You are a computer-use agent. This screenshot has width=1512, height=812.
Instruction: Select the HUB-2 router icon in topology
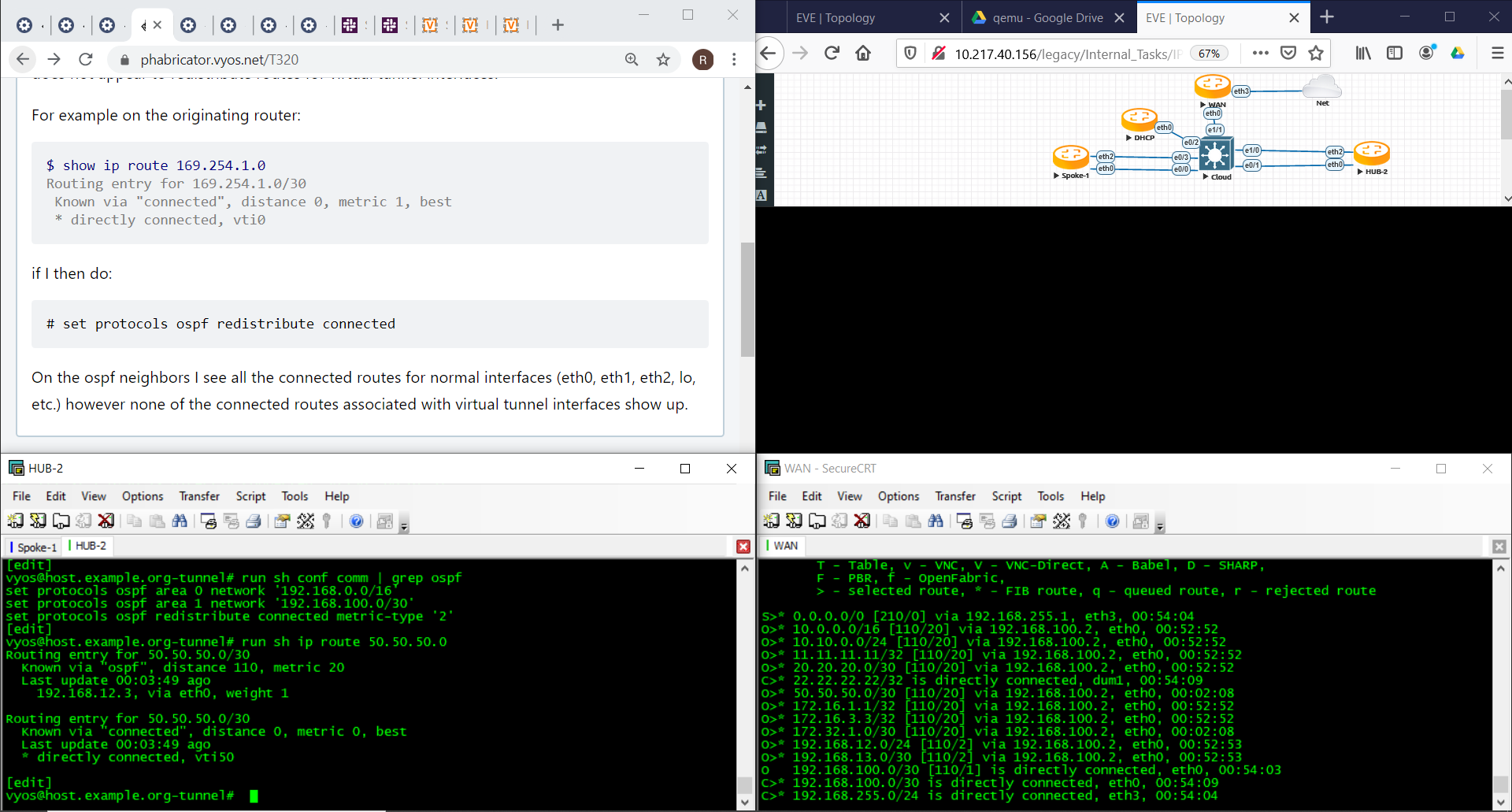point(1371,153)
